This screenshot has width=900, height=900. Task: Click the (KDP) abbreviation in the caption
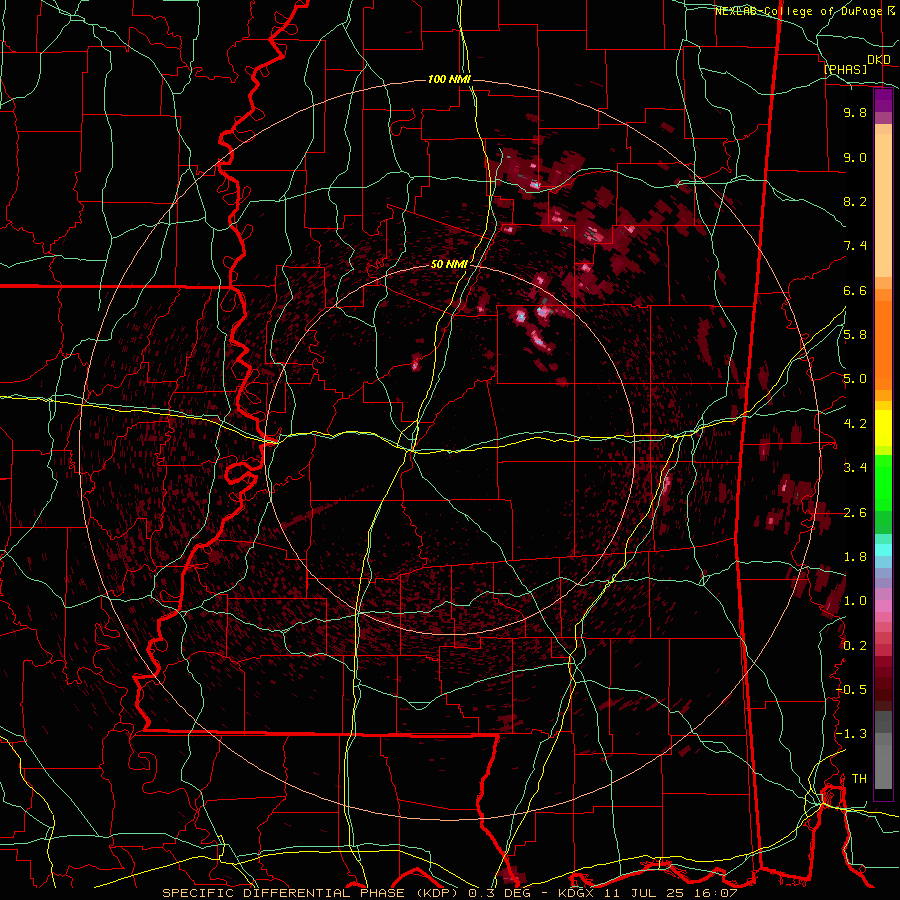pos(437,893)
